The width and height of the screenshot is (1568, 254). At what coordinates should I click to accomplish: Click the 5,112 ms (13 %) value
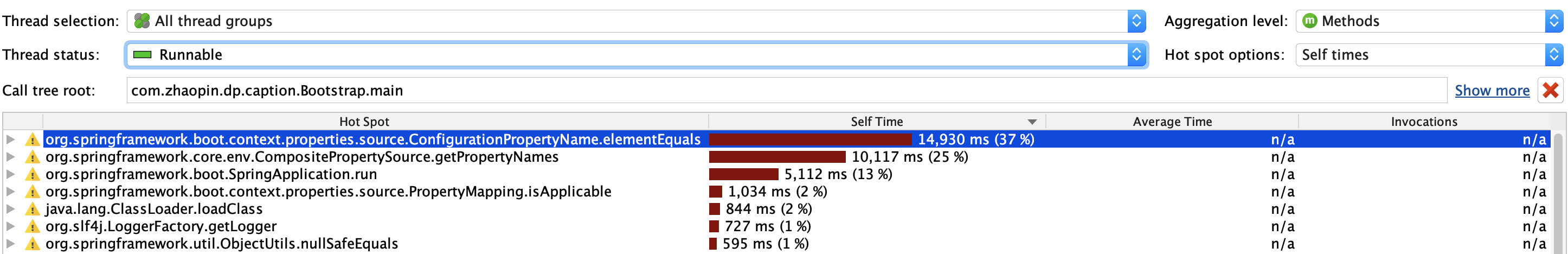838,174
